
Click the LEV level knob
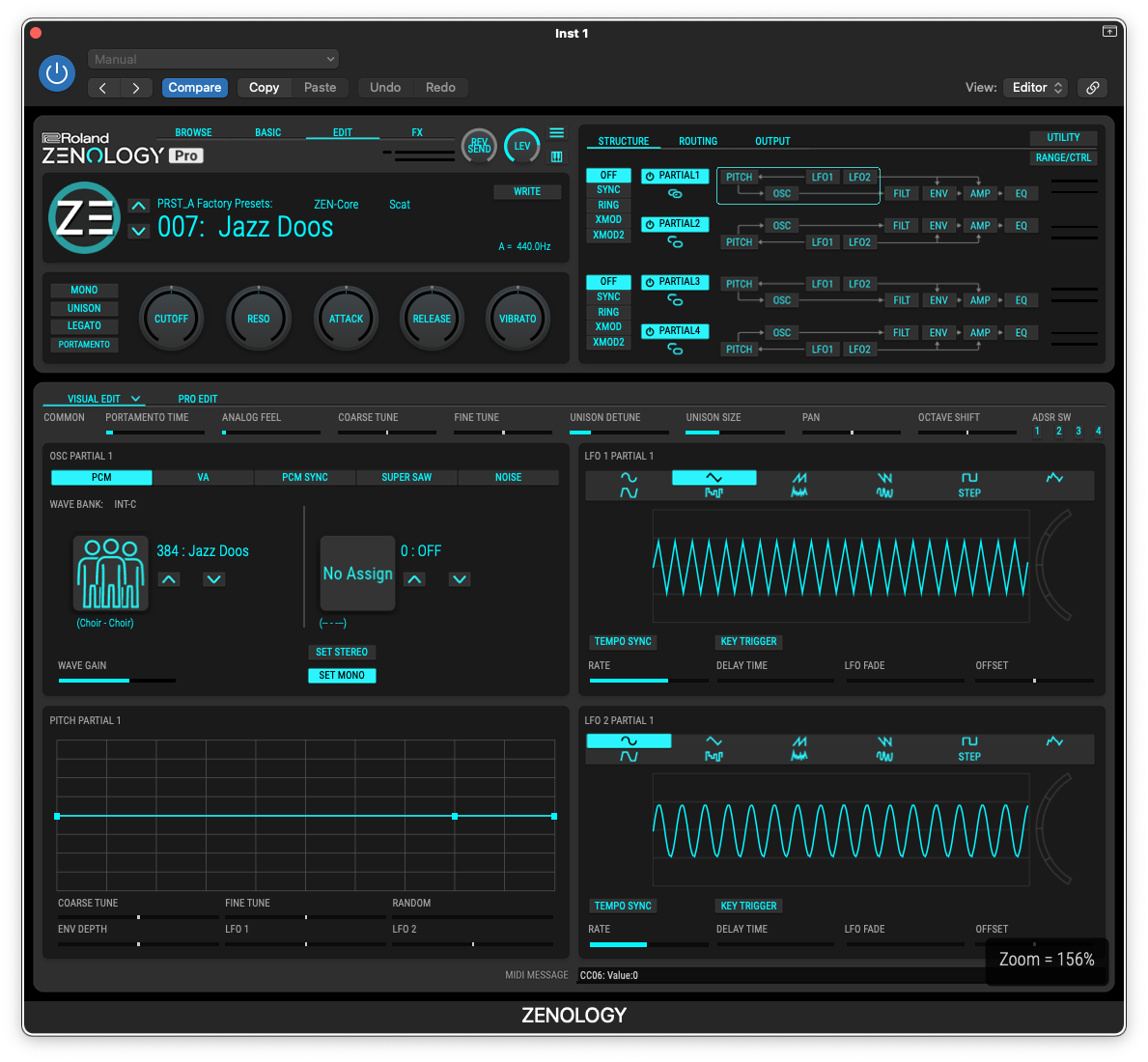[522, 146]
